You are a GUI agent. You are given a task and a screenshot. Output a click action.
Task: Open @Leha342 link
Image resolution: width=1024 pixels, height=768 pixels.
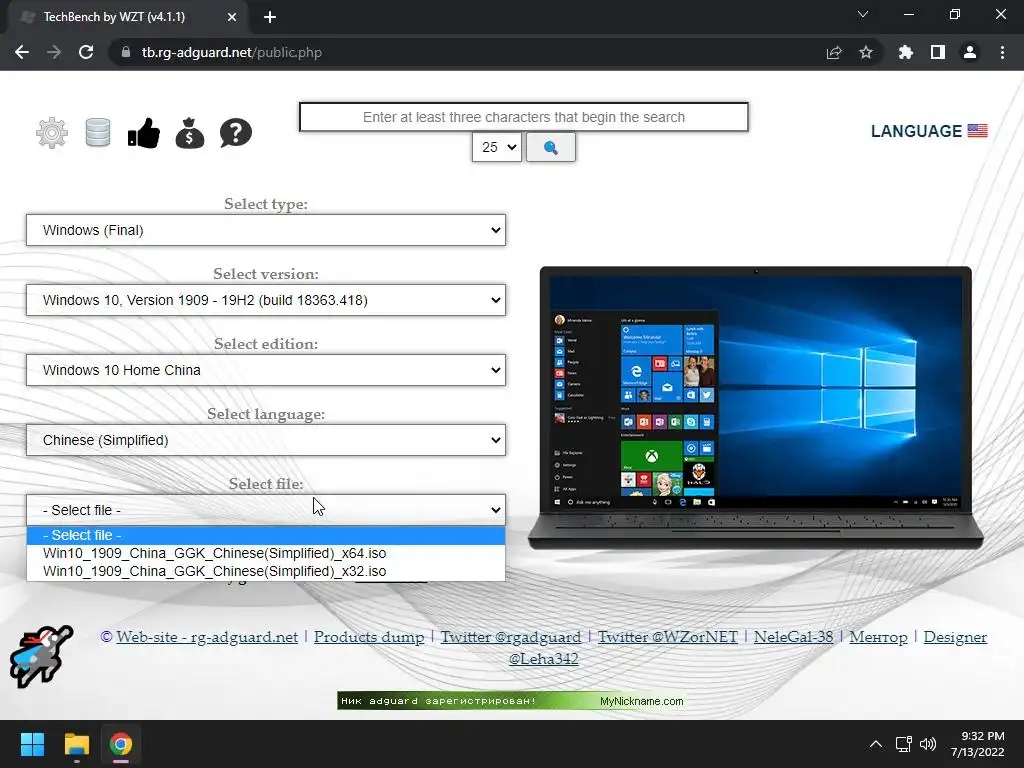coord(543,659)
